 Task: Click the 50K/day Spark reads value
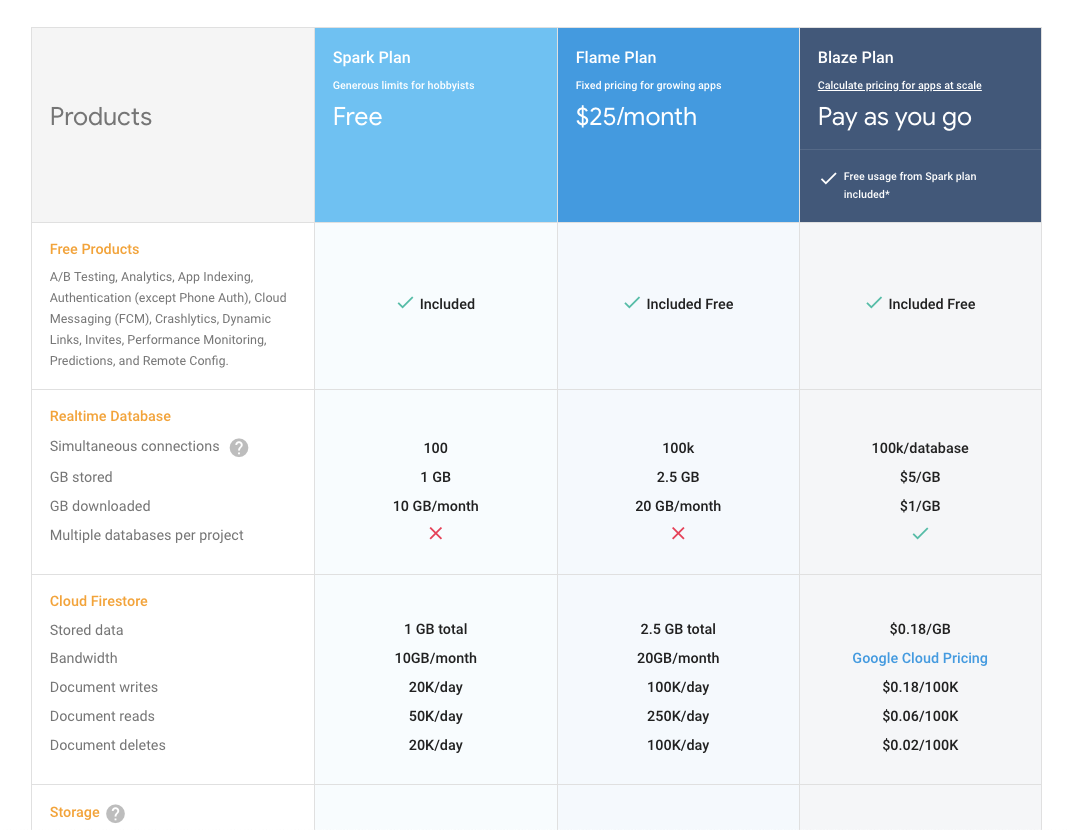(436, 716)
